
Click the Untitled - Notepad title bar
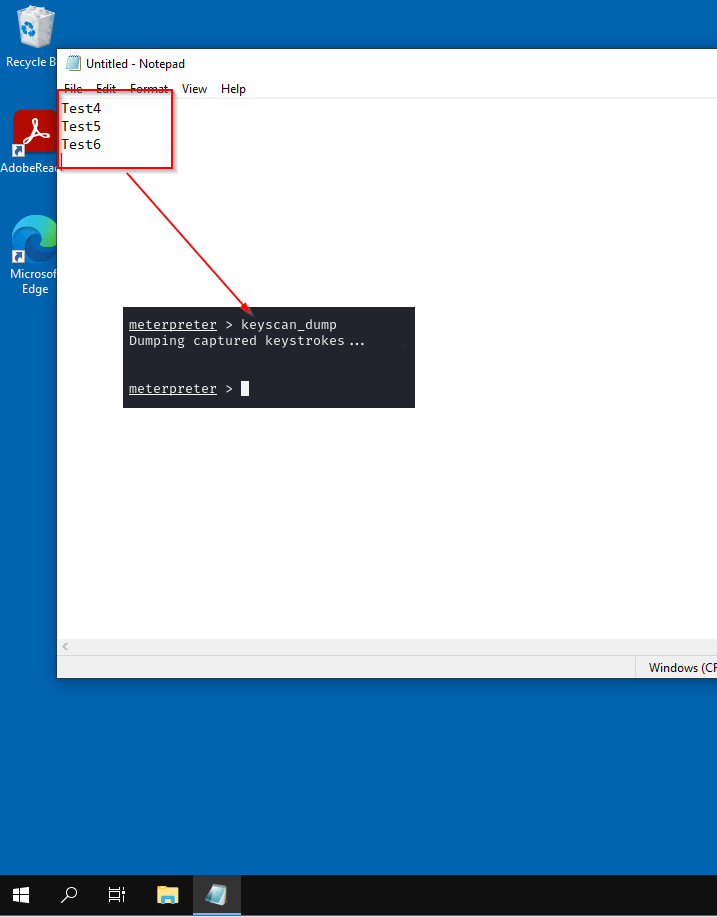pyautogui.click(x=350, y=63)
